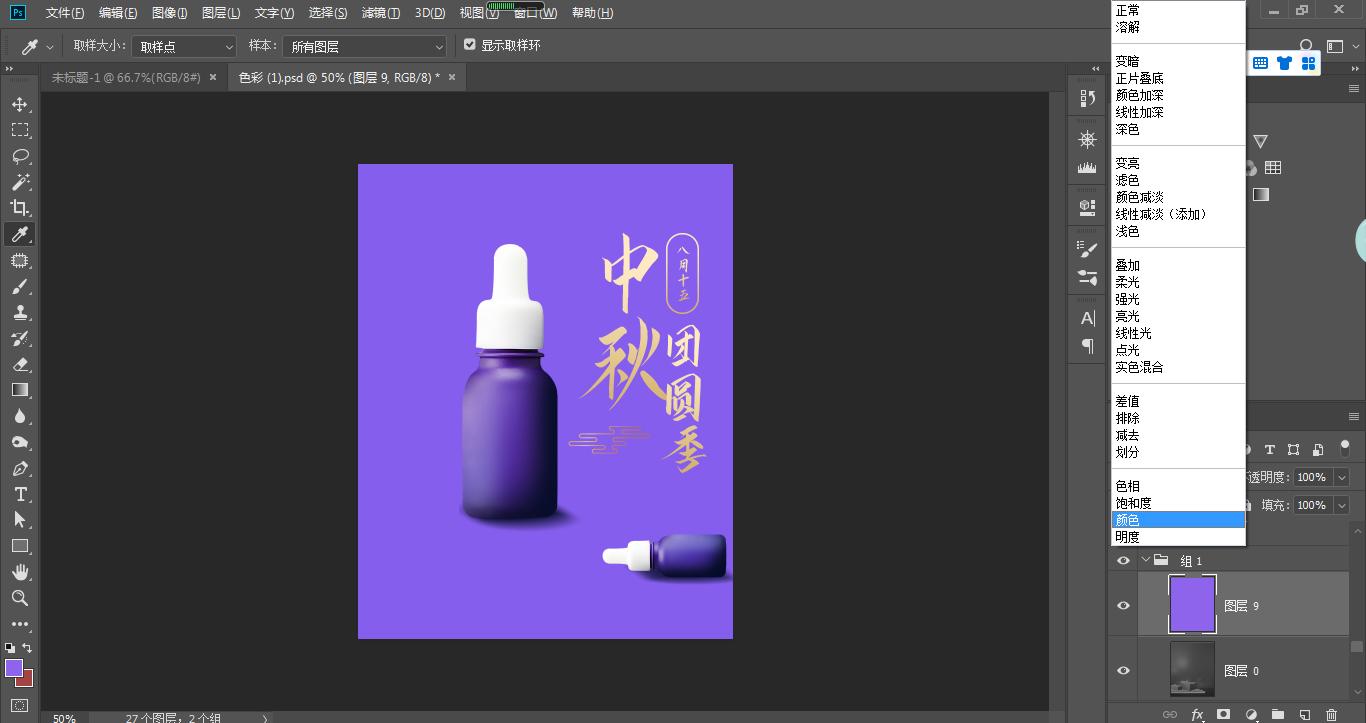The width and height of the screenshot is (1366, 723).
Task: Open the 滤镜 menu
Action: (381, 13)
